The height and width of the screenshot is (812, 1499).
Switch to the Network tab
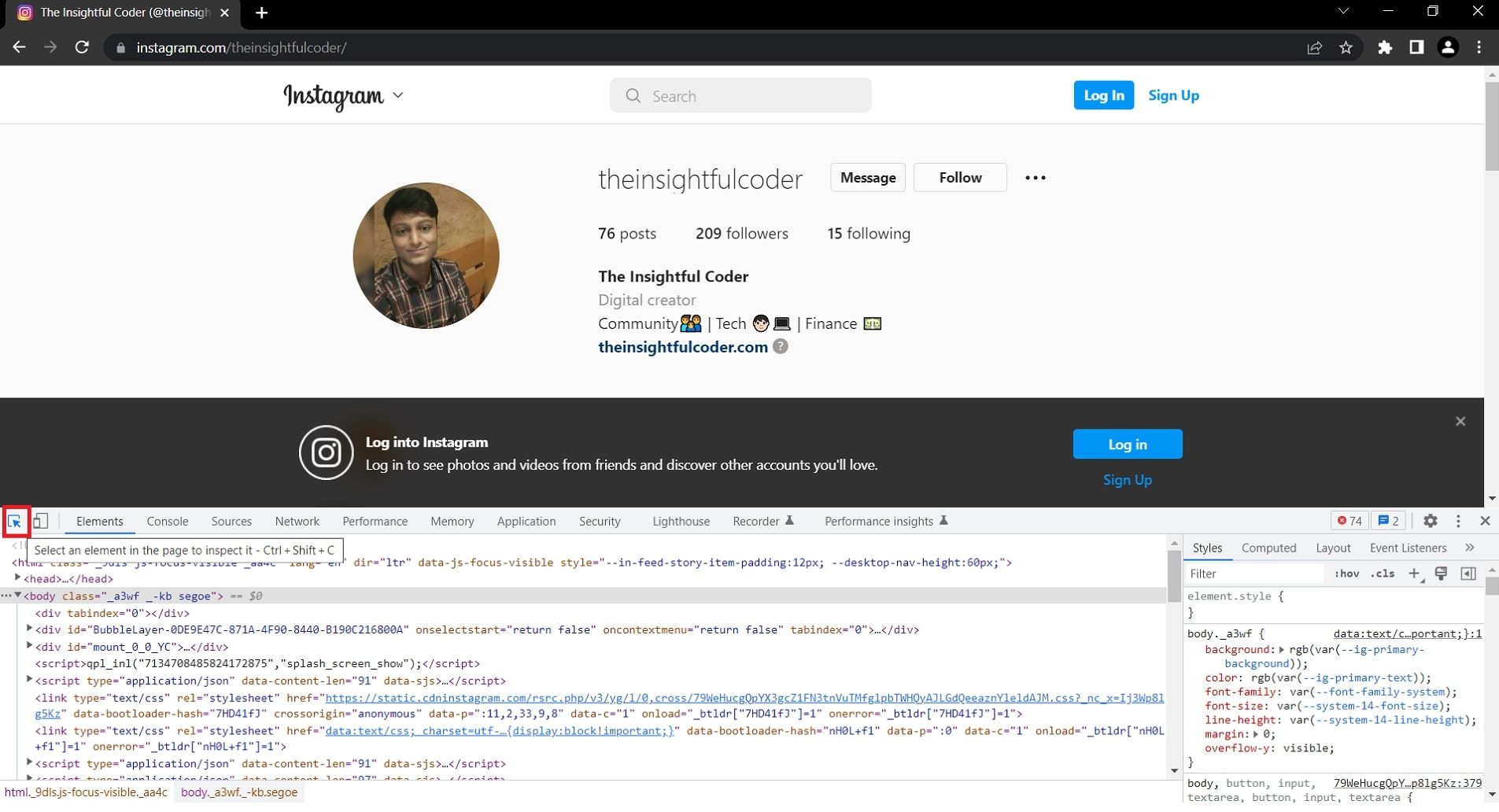pos(297,521)
